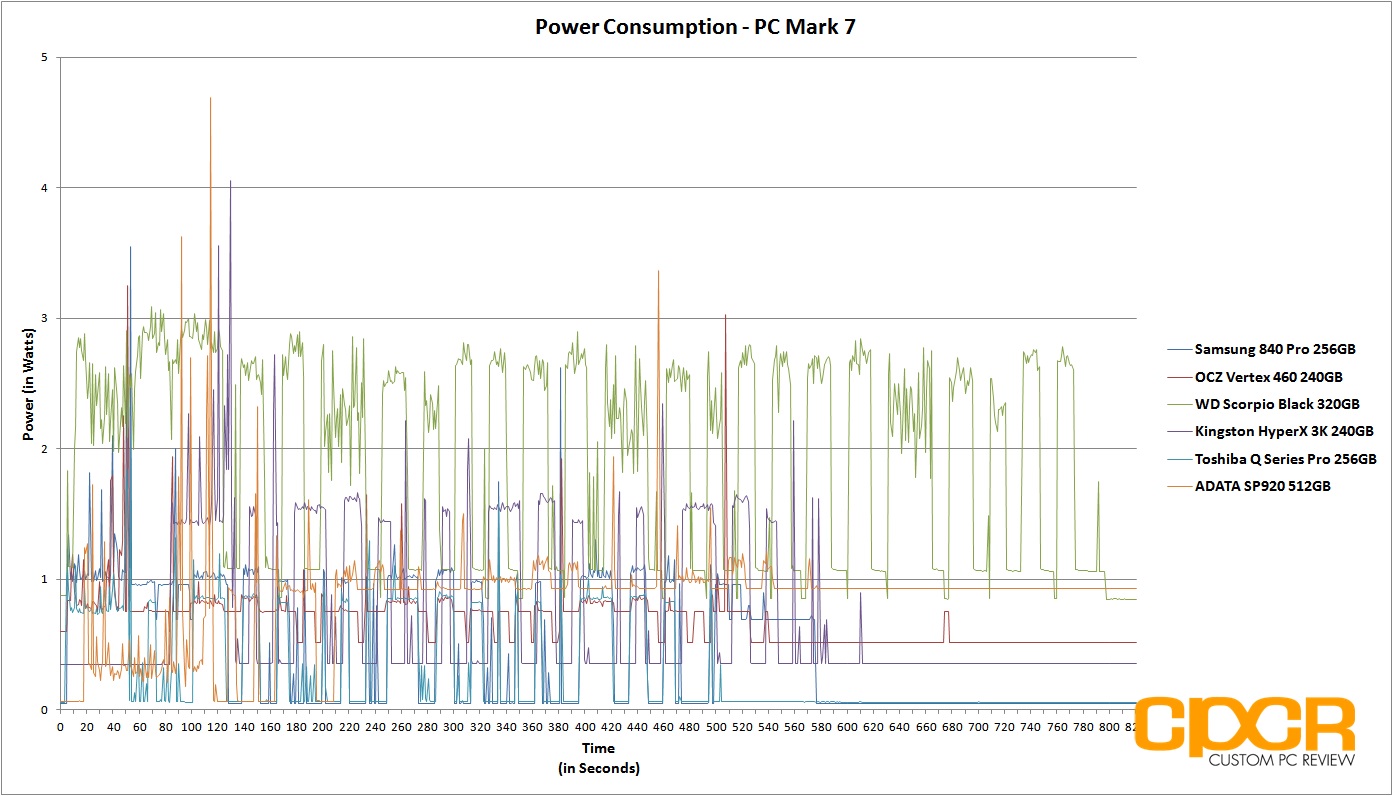
Task: Select the Samsung 840 Pro 256GB legend entry
Action: click(1275, 349)
